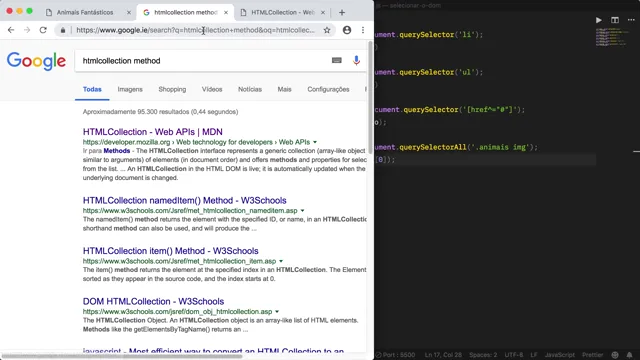
Task: Switch to Animais Fantásticos tab
Action: (x=85, y=13)
